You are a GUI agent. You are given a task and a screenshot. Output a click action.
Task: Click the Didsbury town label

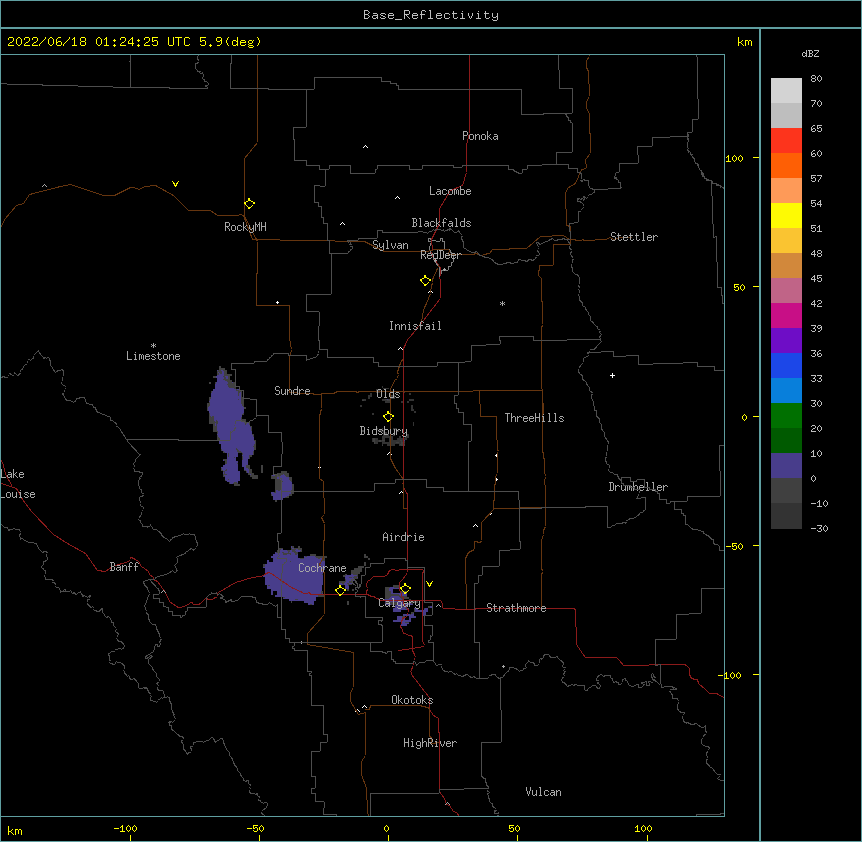384,431
